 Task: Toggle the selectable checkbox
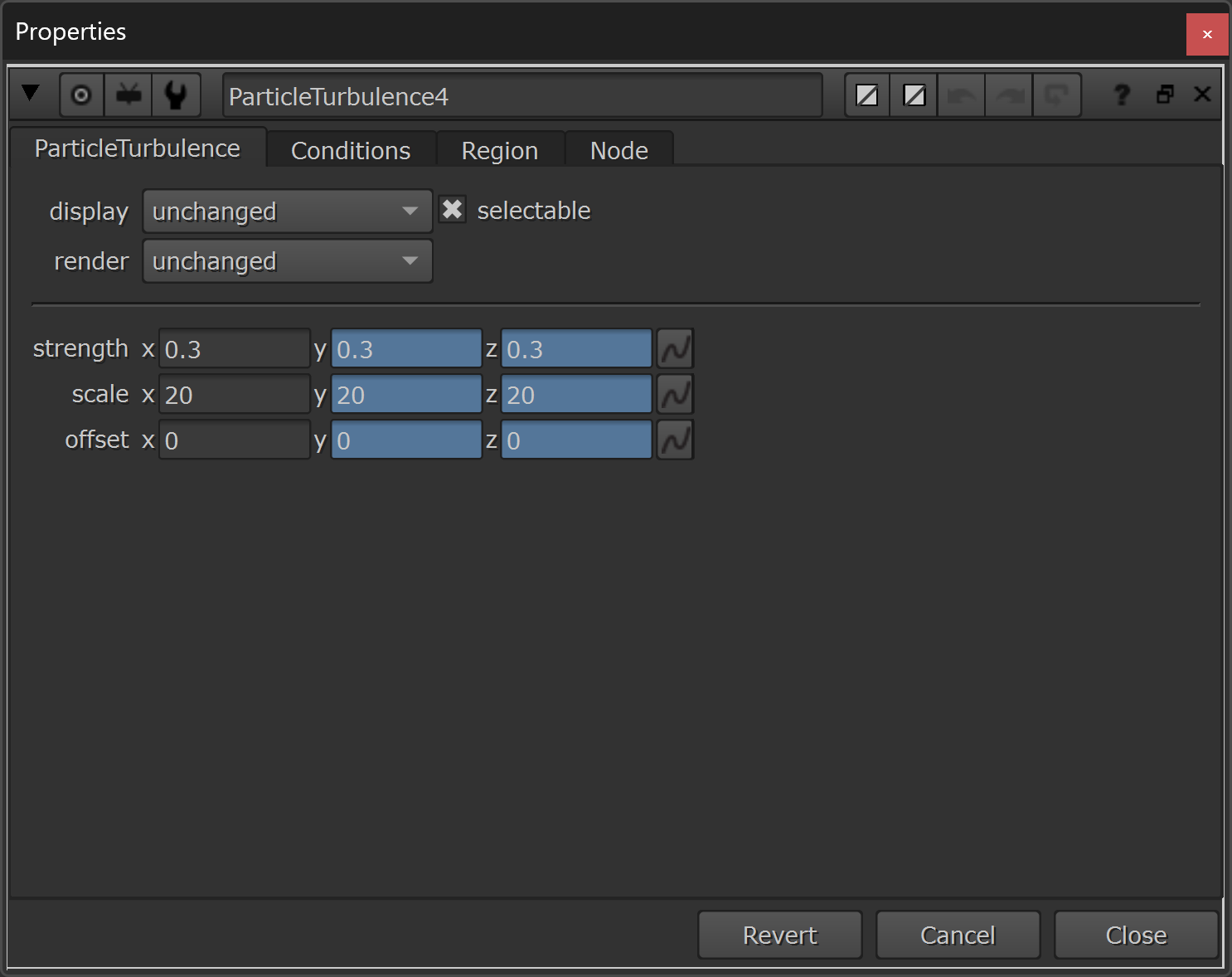tap(452, 210)
